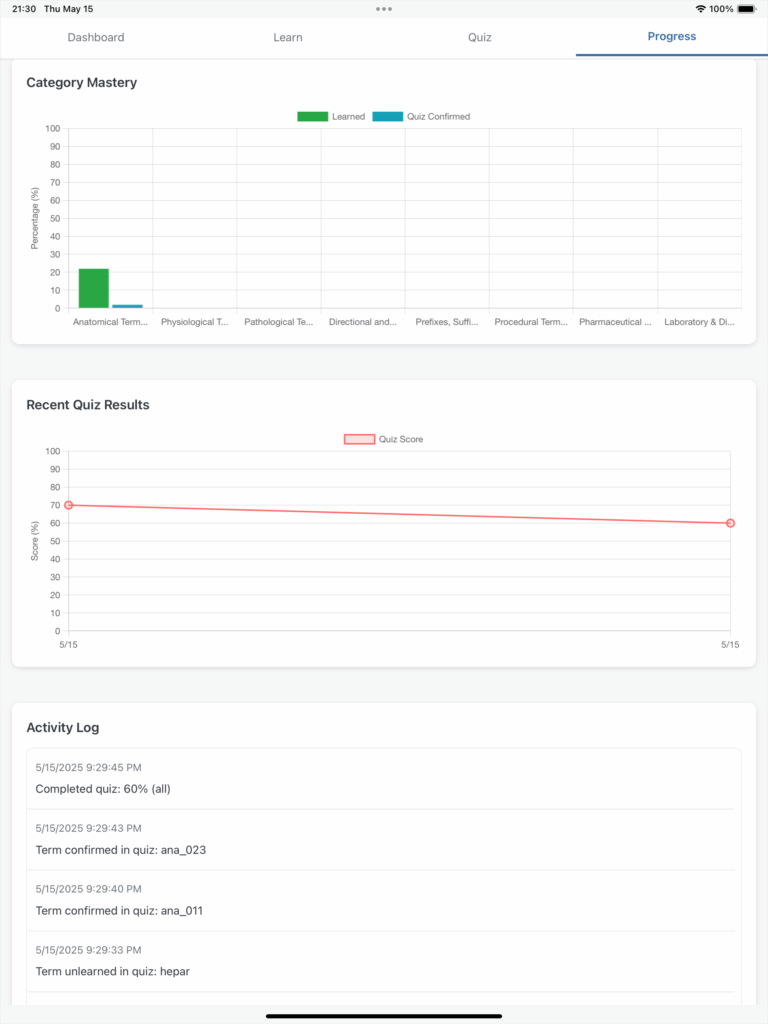Go to the Quiz tab
Image resolution: width=768 pixels, height=1024 pixels.
[479, 37]
